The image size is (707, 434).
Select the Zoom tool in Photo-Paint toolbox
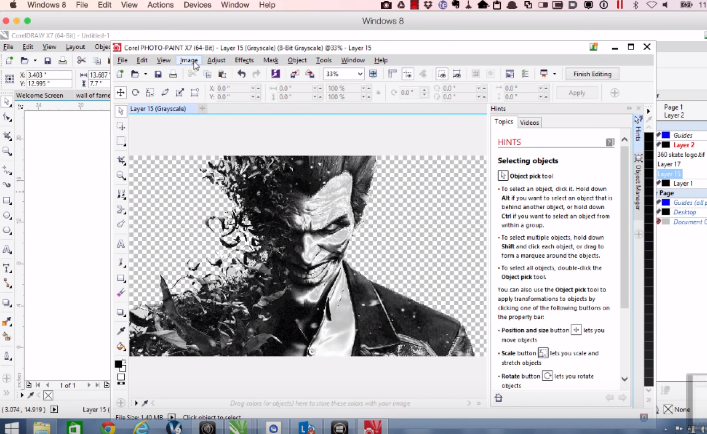pyautogui.click(x=121, y=176)
